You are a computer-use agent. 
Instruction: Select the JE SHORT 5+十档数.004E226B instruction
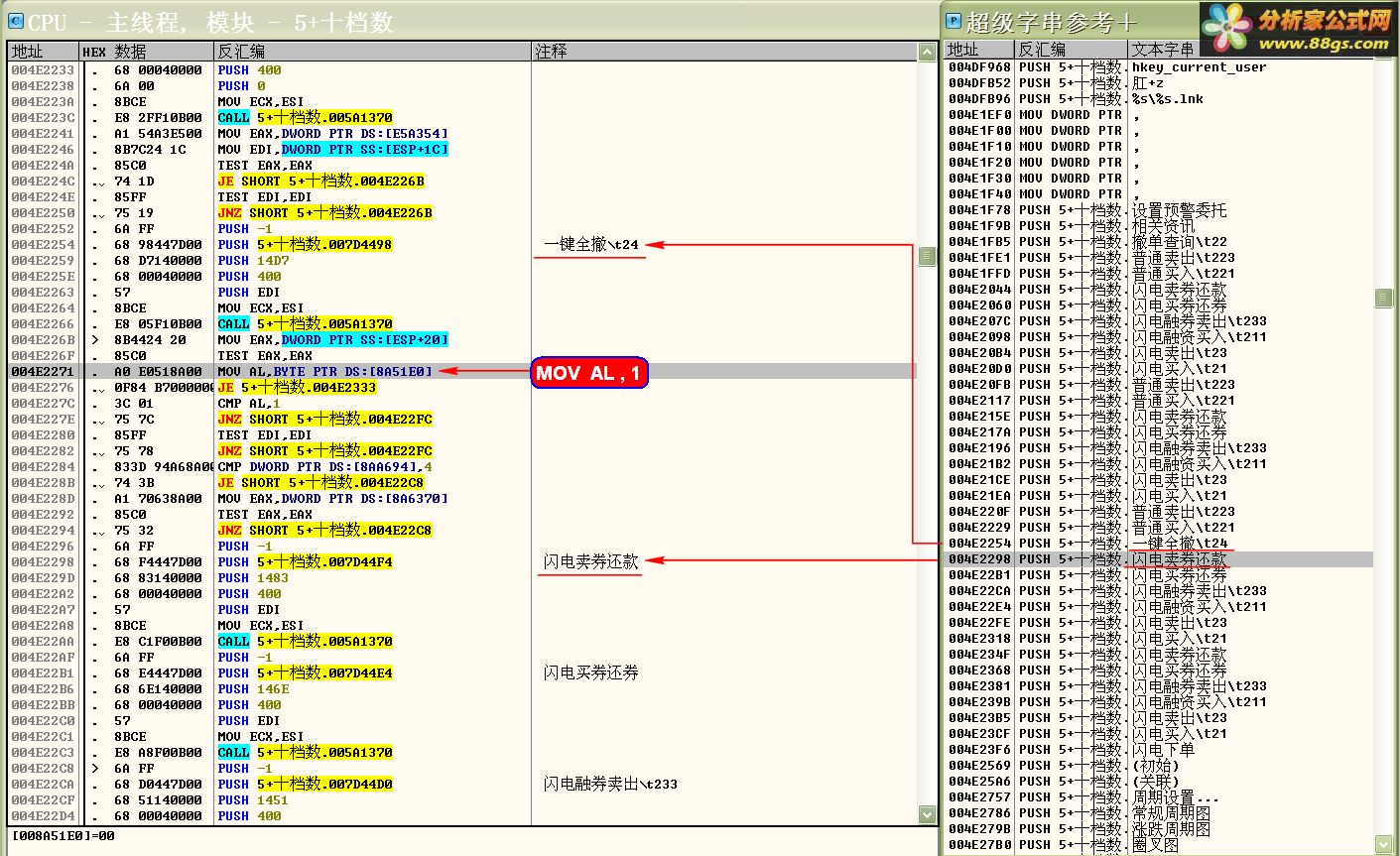pos(320,182)
